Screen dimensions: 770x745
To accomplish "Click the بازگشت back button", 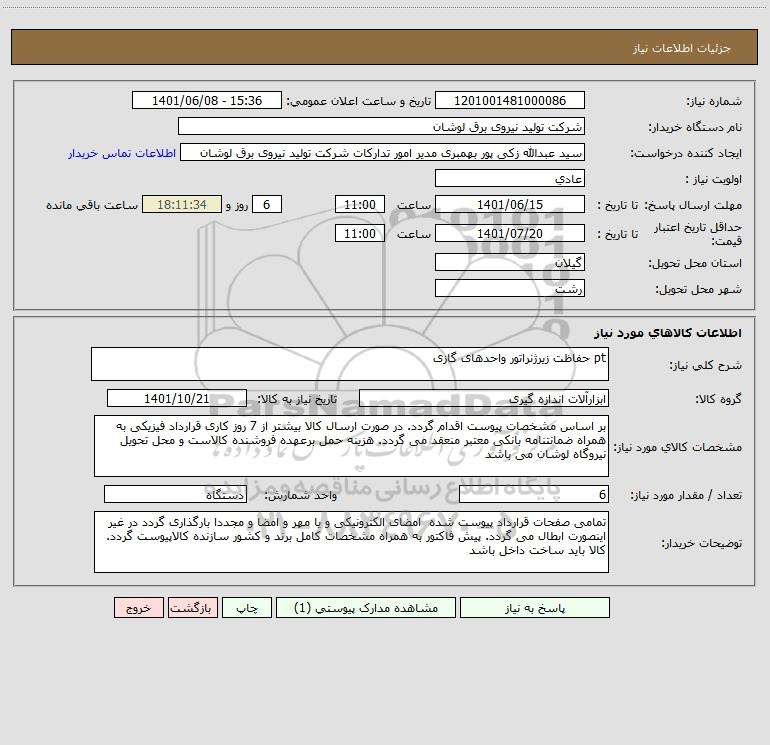I will pos(192,607).
